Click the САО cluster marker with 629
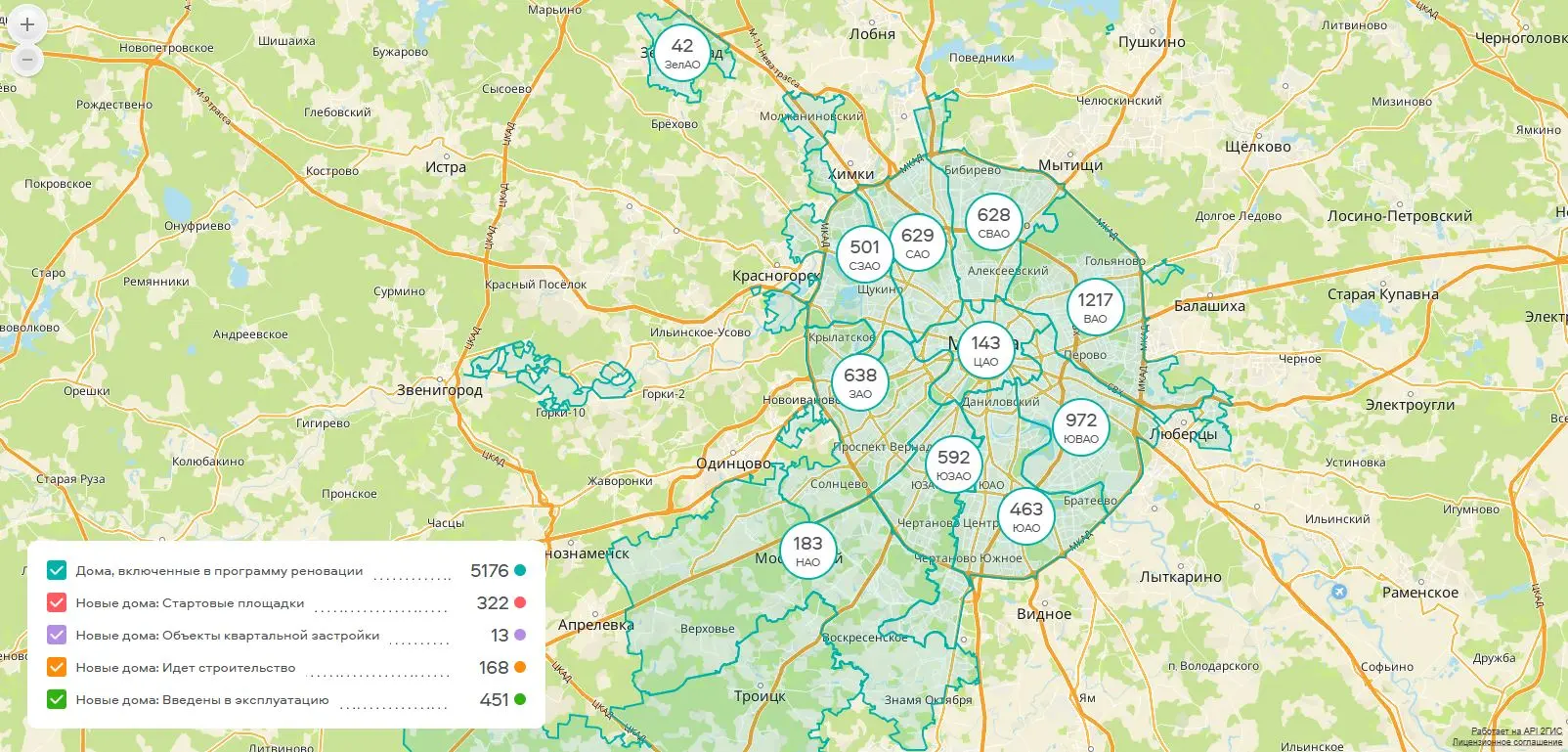This screenshot has height=752, width=1568. click(917, 243)
